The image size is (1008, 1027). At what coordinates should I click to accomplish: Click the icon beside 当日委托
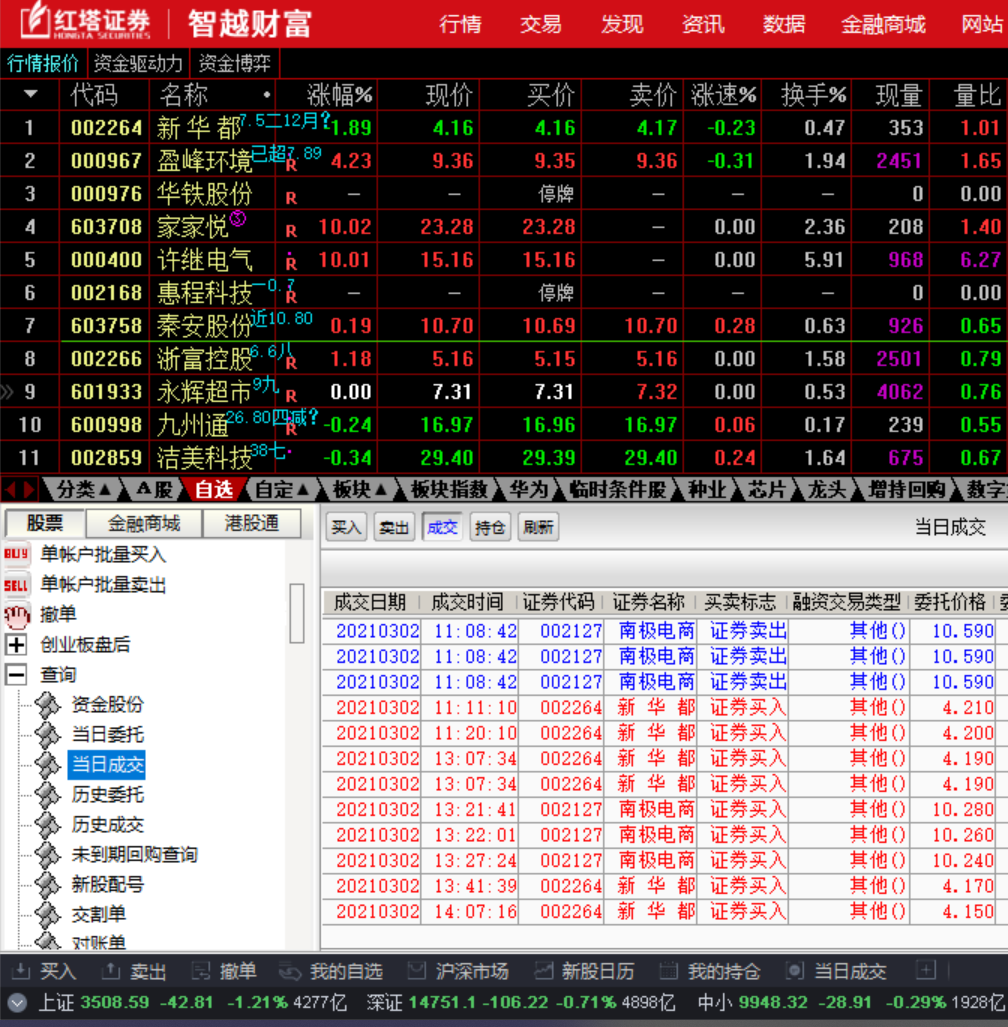47,735
